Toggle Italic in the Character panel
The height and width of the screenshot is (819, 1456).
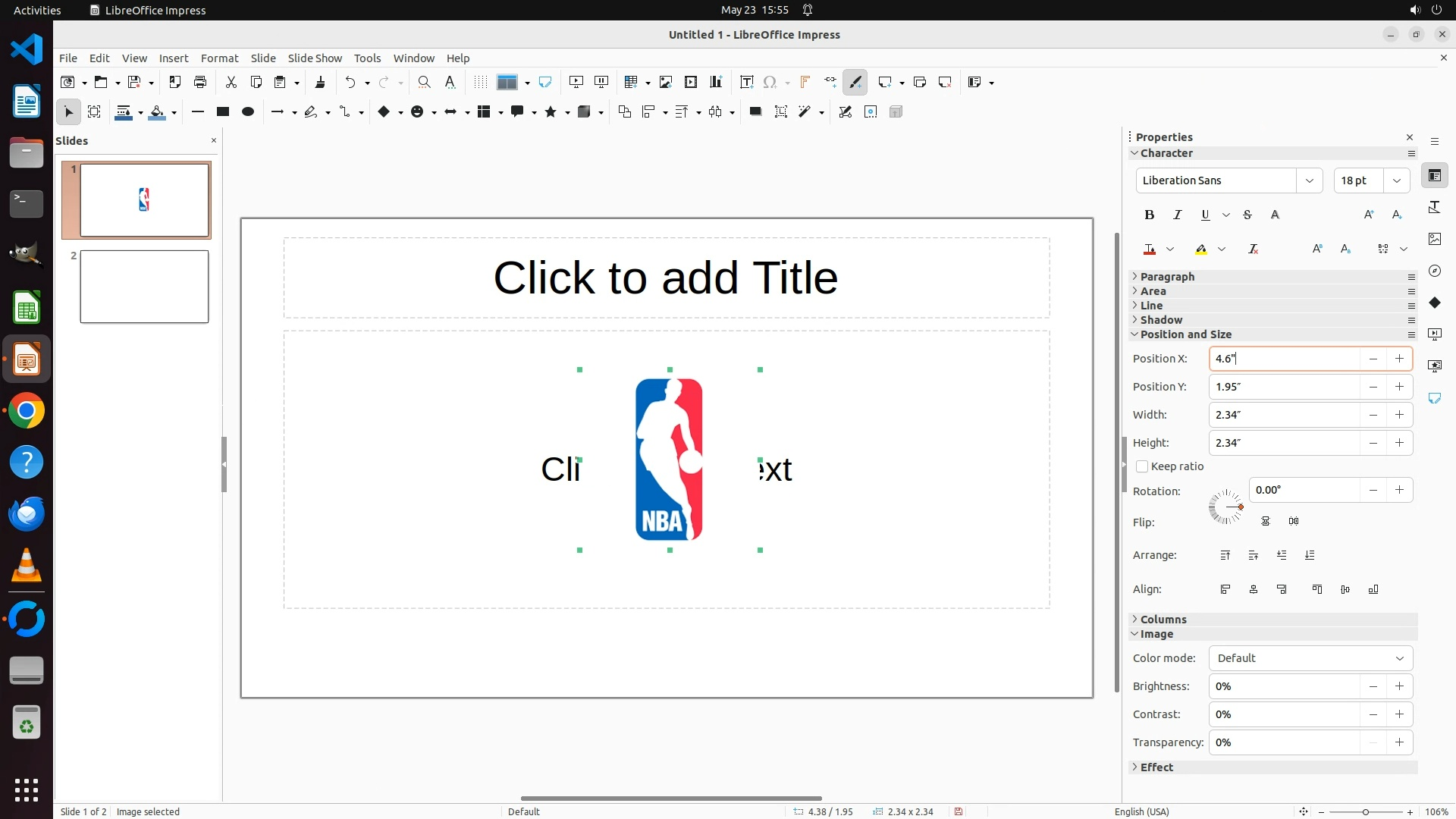pyautogui.click(x=1177, y=215)
